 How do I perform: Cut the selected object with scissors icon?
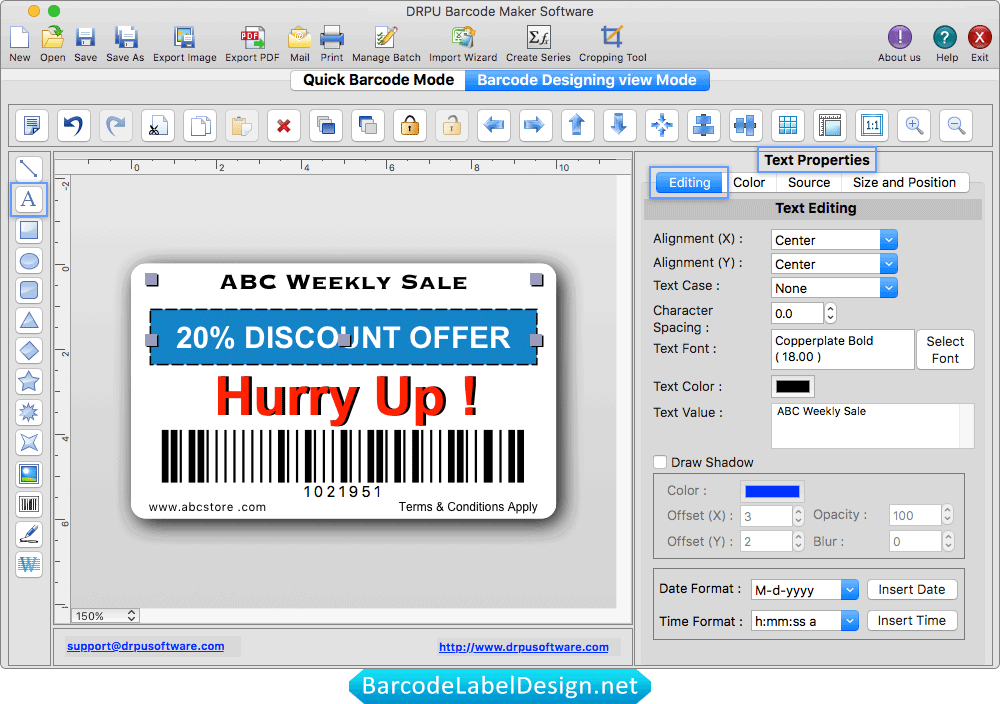click(x=158, y=125)
